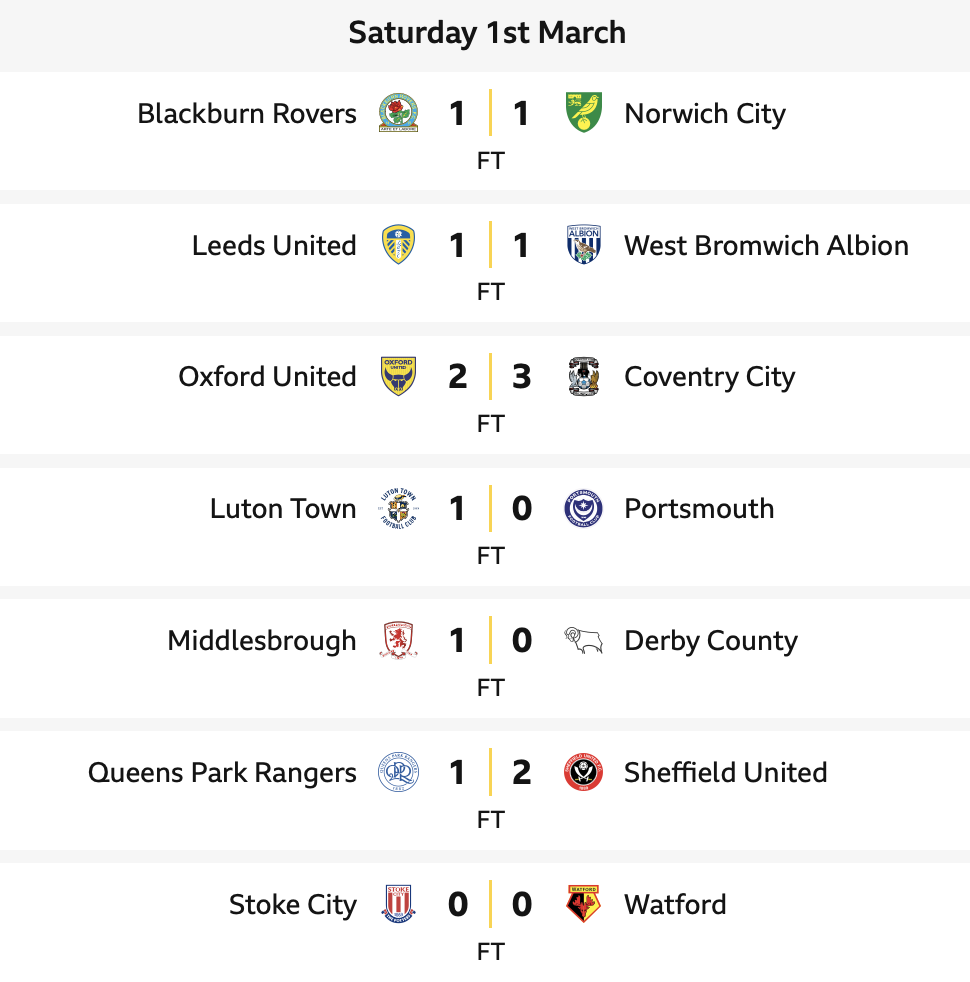Viewport: 970px width, 982px height.
Task: Click FT status under Luton Town match
Action: 490,556
